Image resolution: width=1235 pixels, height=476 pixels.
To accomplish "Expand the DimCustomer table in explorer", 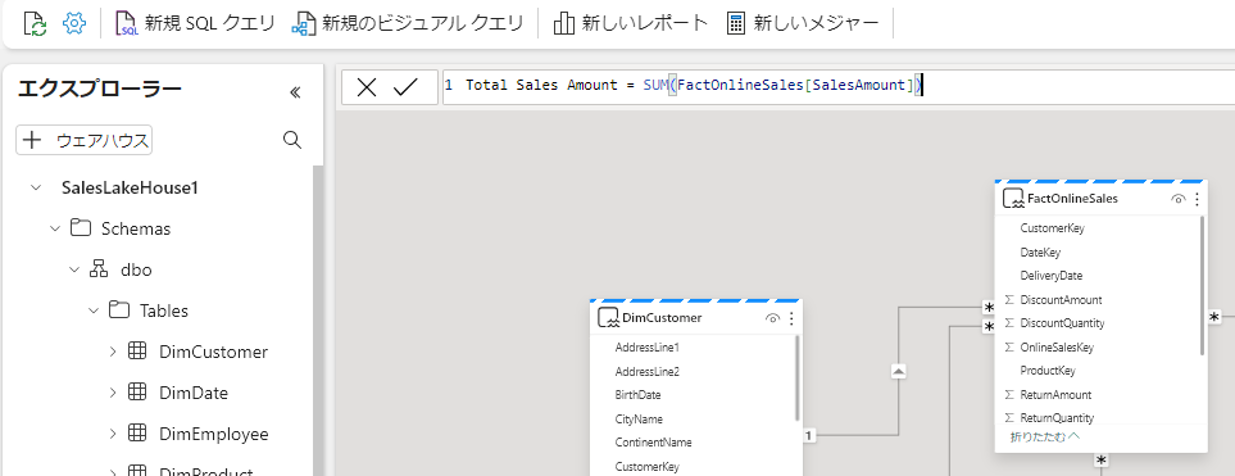I will 113,351.
